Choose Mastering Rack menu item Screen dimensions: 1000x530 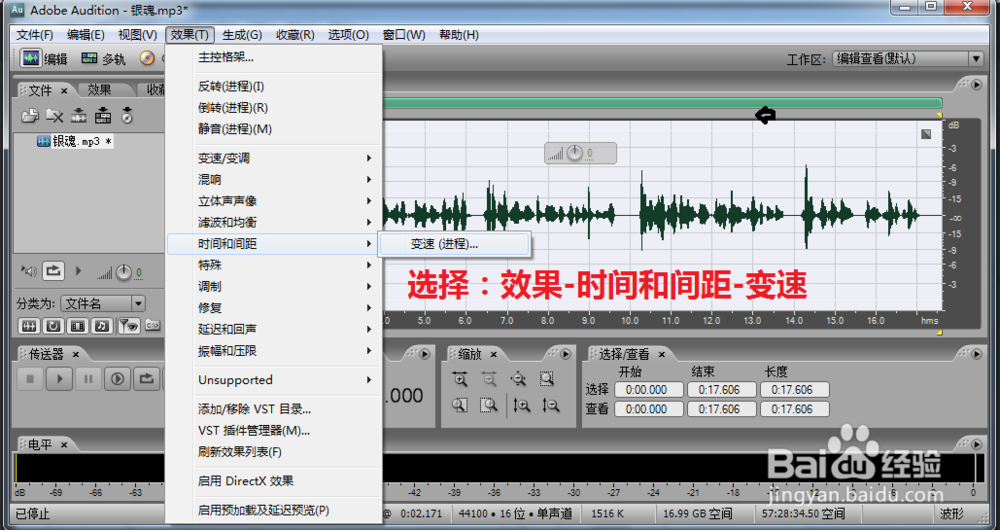(274, 57)
